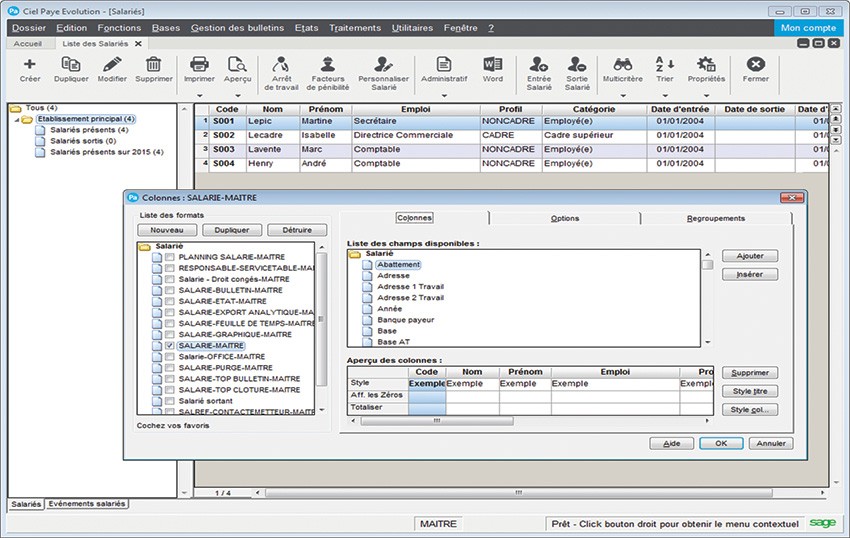
Task: Click the Word export icon
Action: pyautogui.click(x=492, y=65)
